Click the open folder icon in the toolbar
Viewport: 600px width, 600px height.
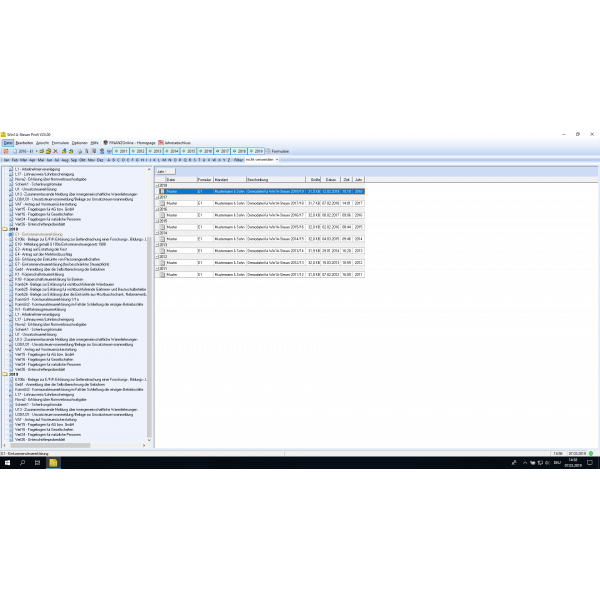(42, 151)
